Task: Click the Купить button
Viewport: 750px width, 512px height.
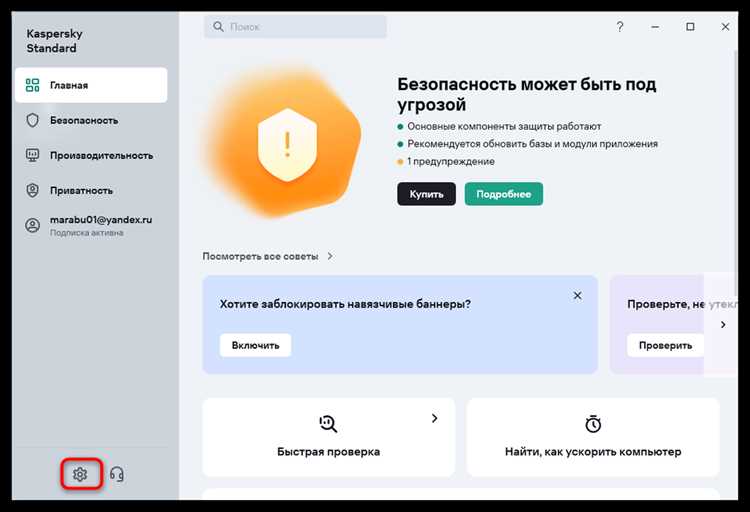Action: (x=426, y=194)
